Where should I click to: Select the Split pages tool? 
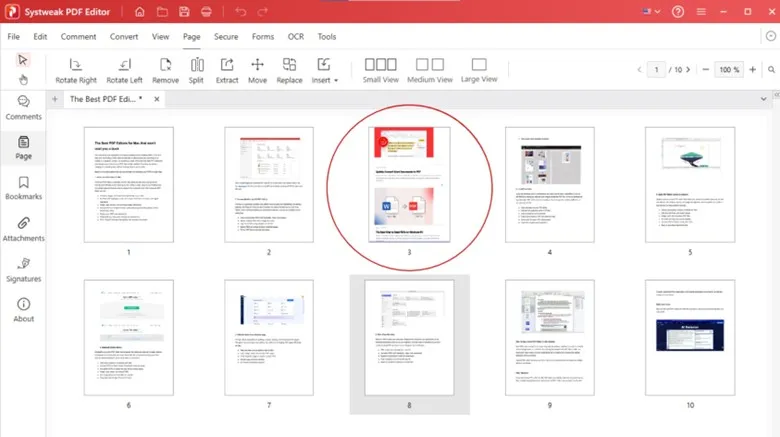pos(196,70)
